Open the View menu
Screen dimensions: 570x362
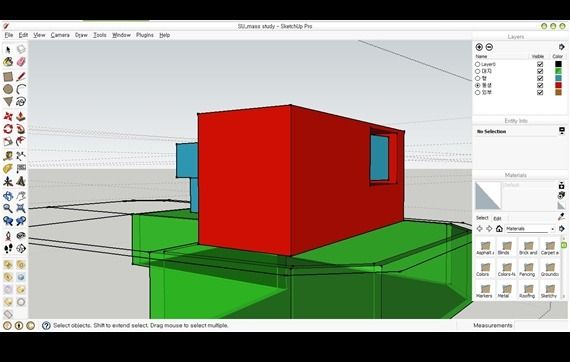click(39, 35)
